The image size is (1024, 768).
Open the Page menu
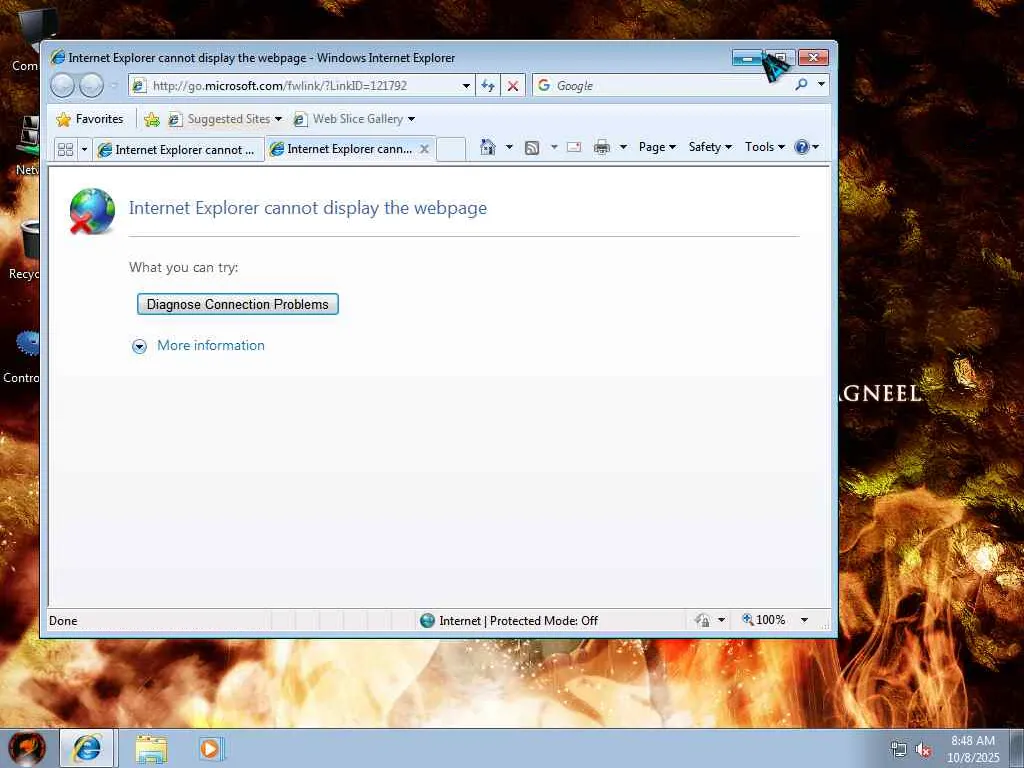pos(657,147)
